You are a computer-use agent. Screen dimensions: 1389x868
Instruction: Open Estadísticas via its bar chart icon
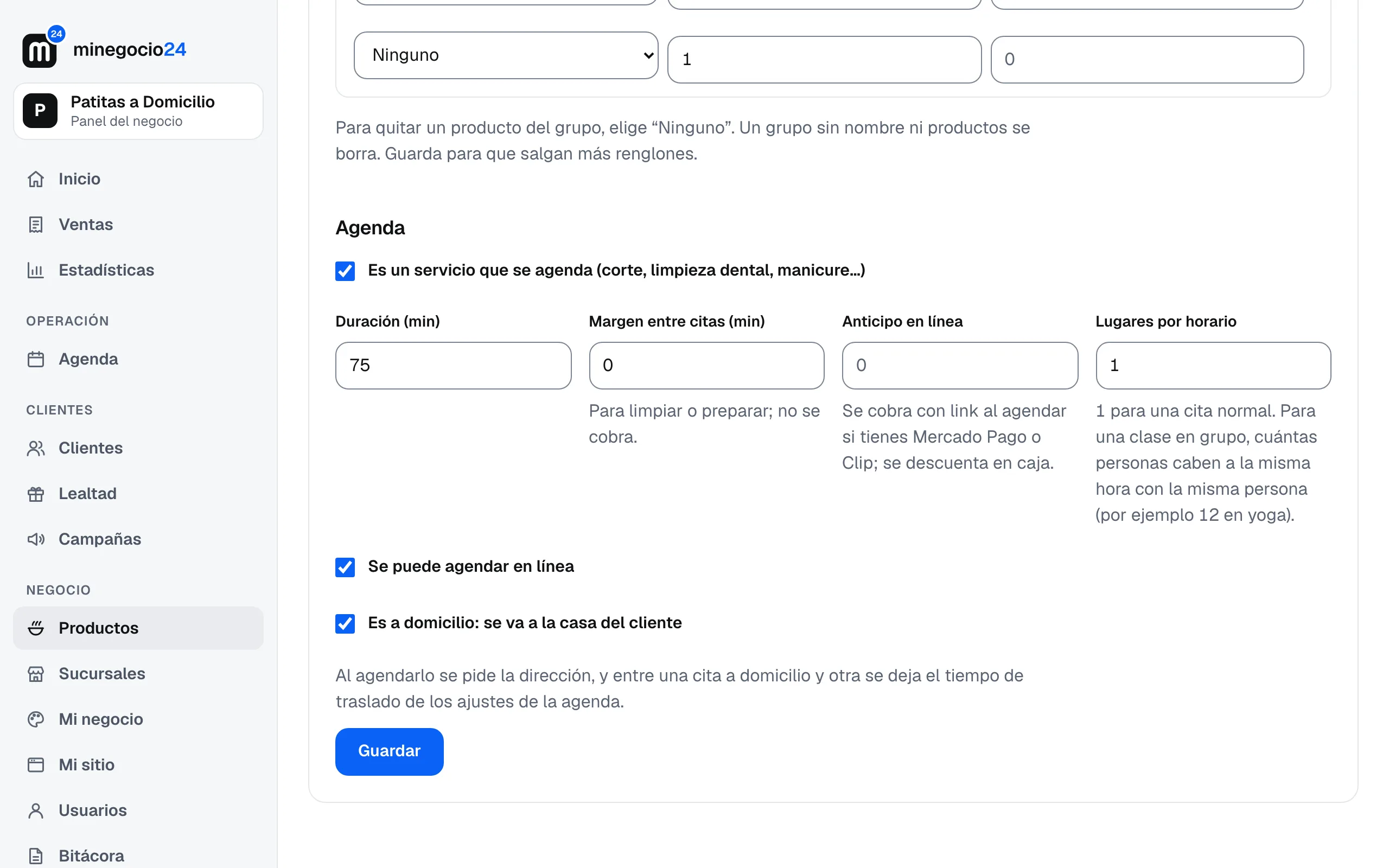[x=36, y=270]
